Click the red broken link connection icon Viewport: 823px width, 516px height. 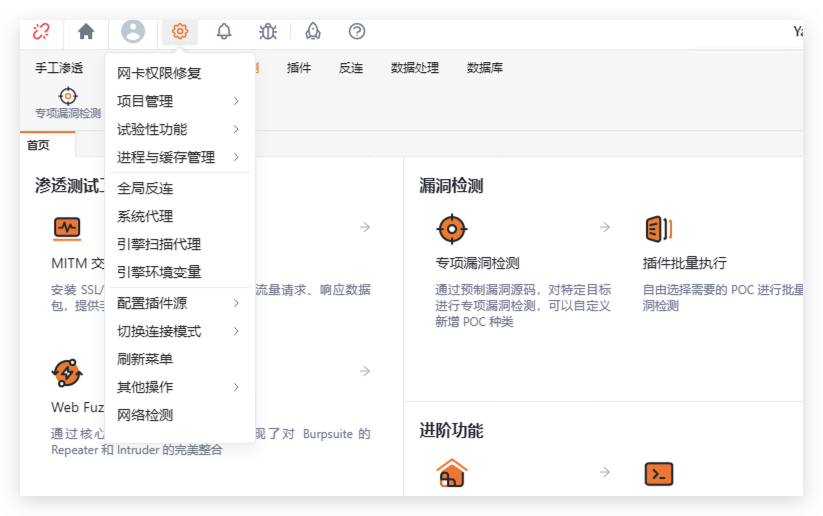[41, 31]
